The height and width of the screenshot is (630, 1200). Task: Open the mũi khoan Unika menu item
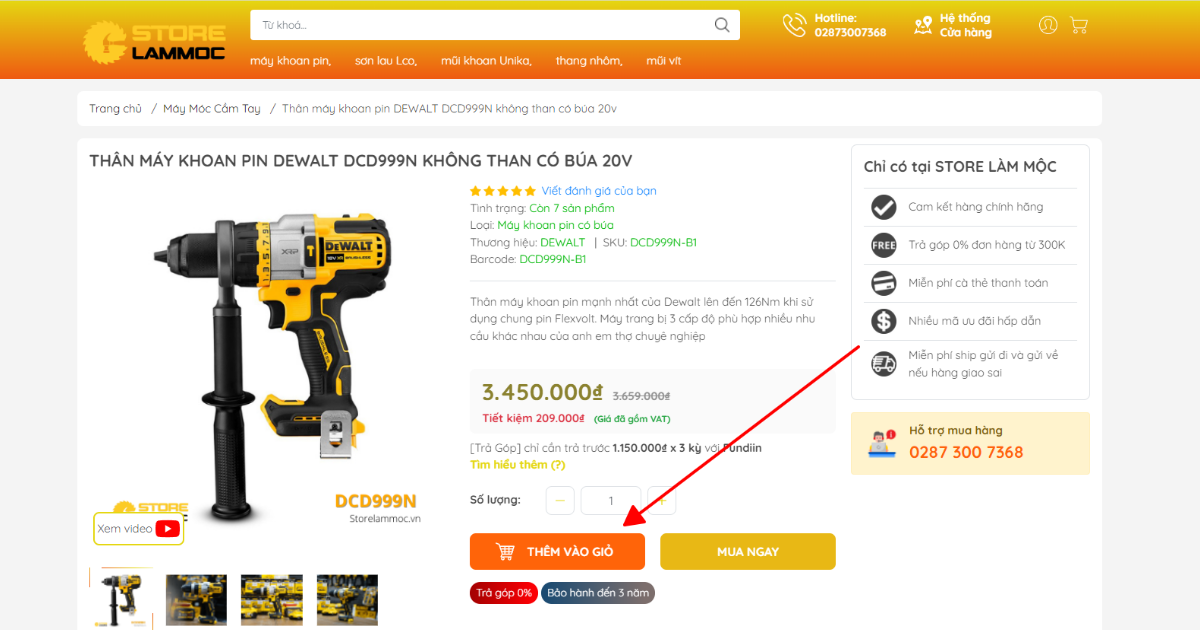[486, 61]
